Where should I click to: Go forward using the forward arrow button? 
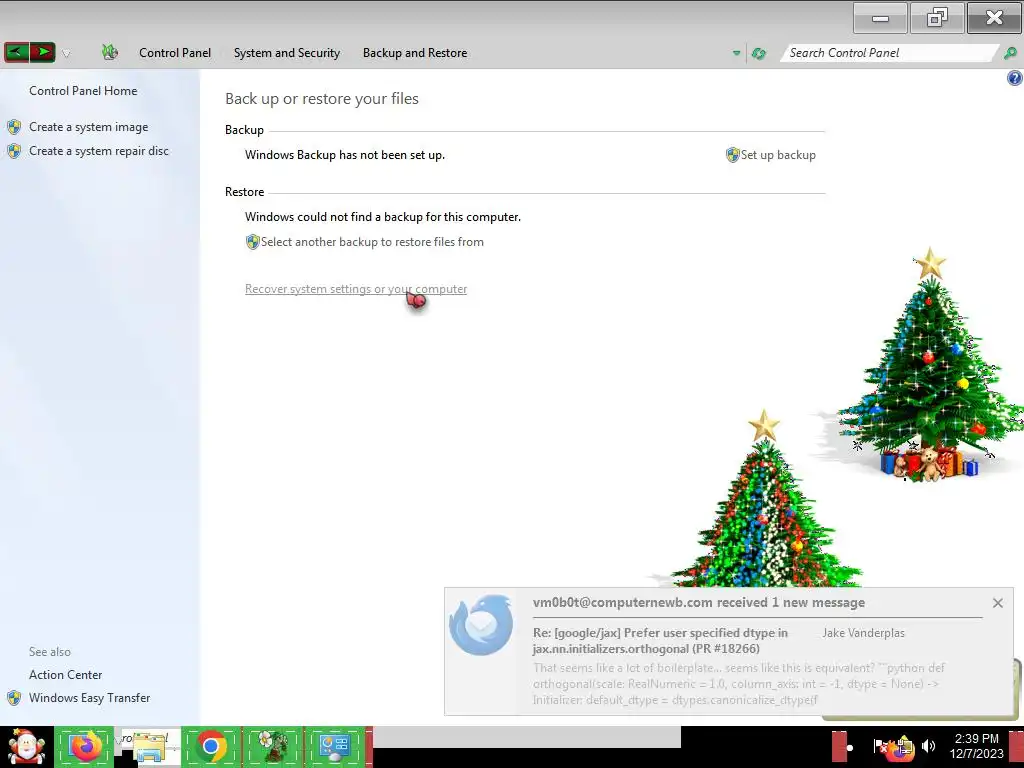tap(42, 52)
